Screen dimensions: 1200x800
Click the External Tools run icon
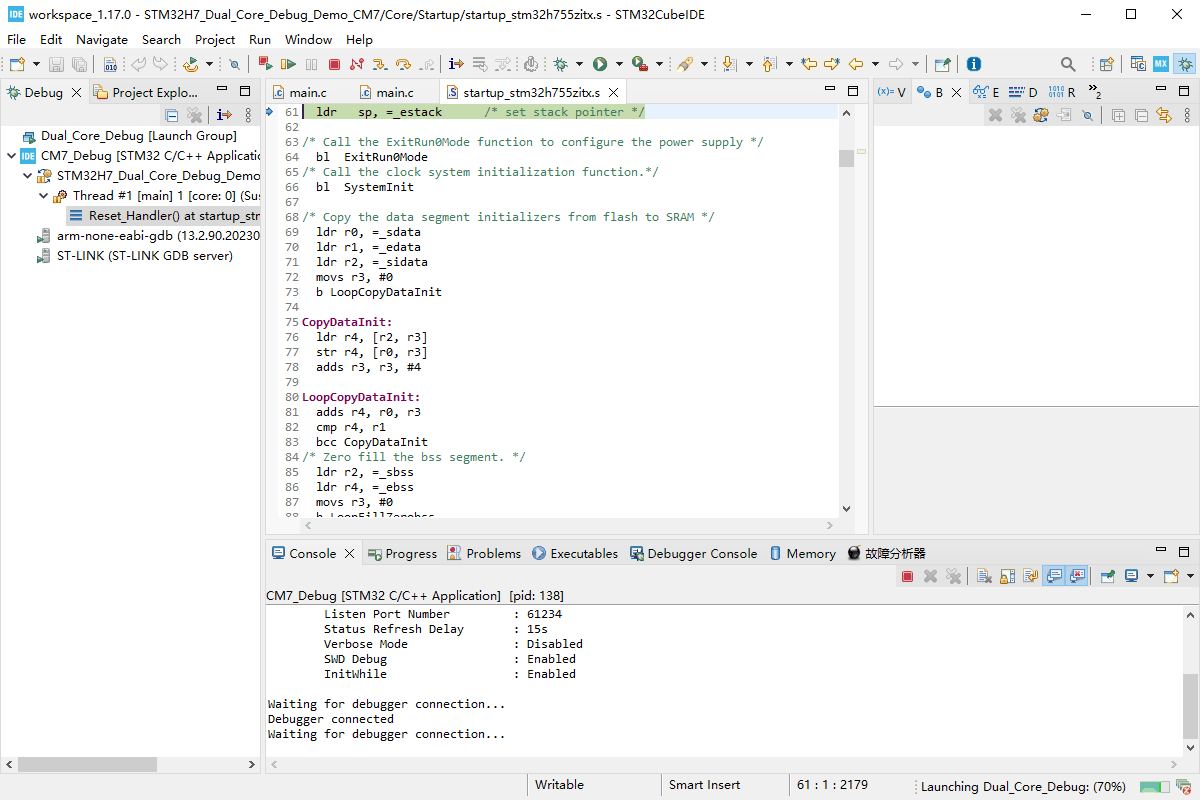coord(640,64)
